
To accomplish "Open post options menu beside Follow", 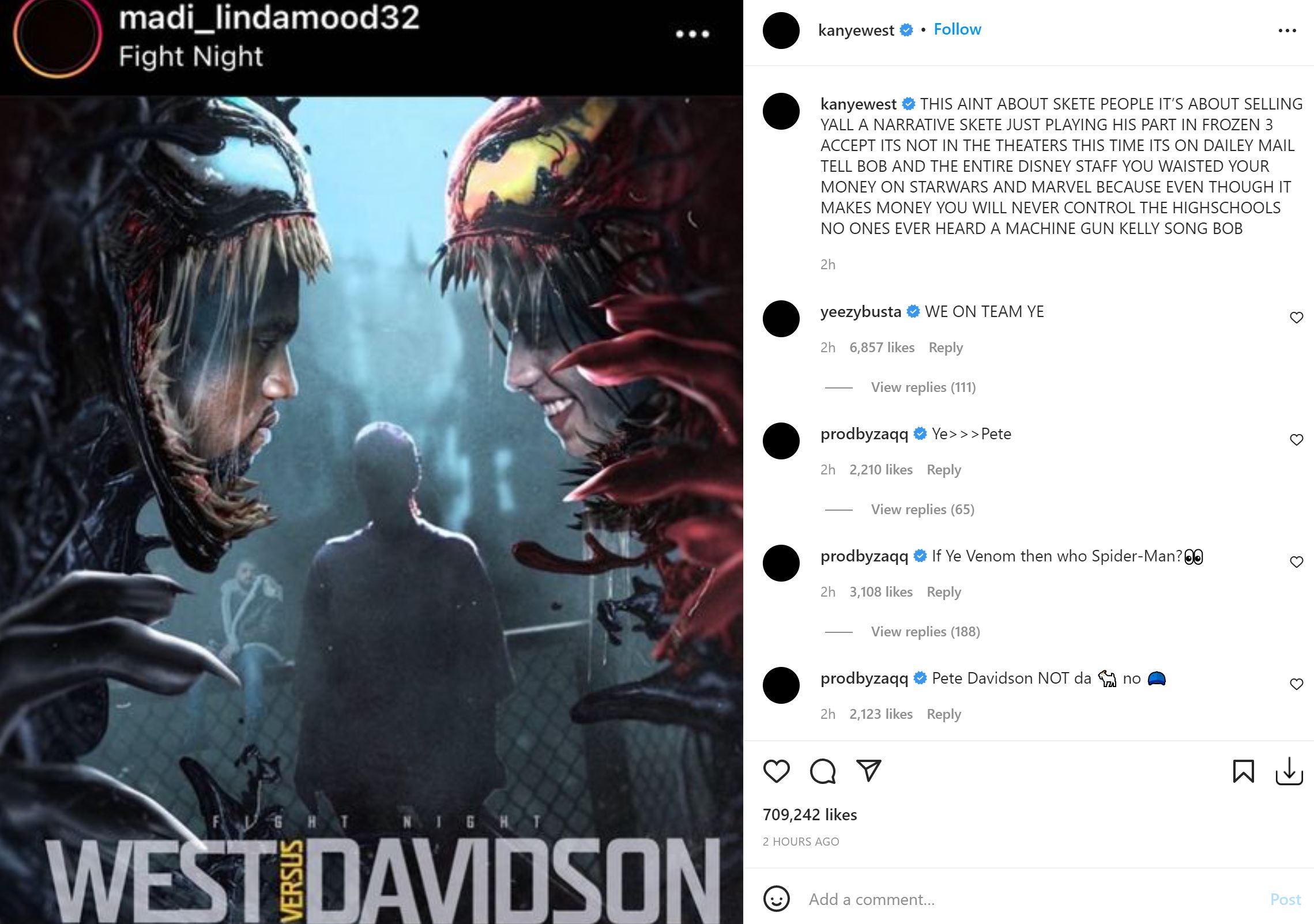I will (x=1287, y=31).
